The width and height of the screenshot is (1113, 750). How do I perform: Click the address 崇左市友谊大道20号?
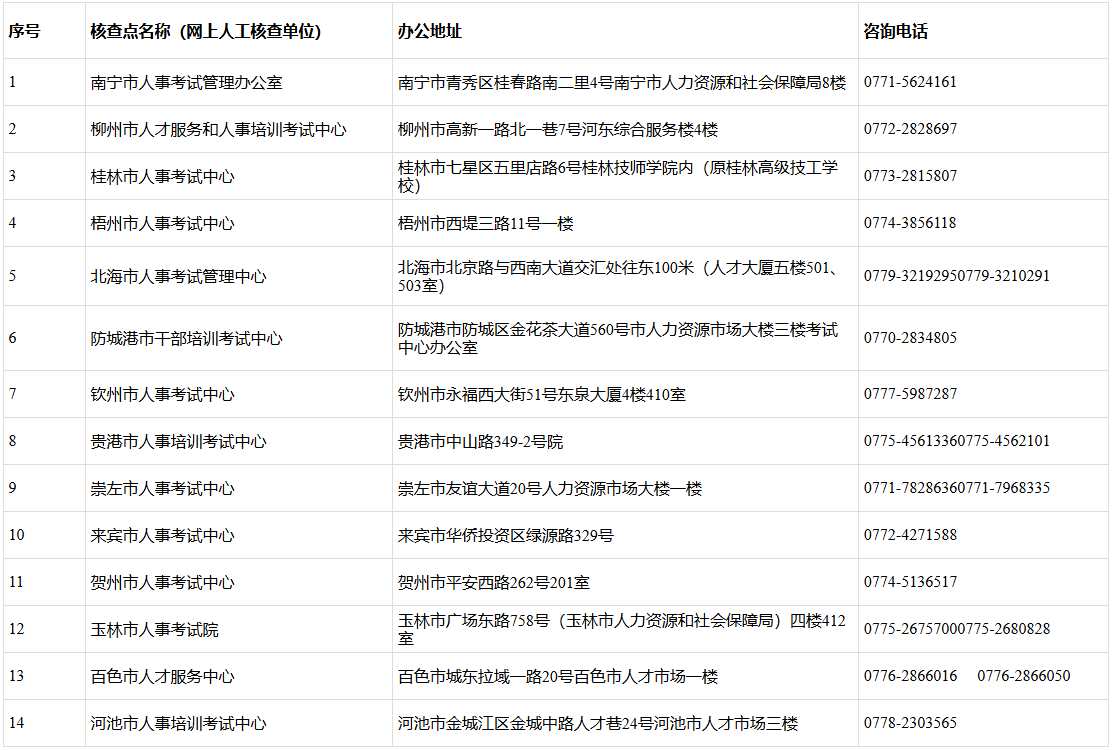coord(469,488)
